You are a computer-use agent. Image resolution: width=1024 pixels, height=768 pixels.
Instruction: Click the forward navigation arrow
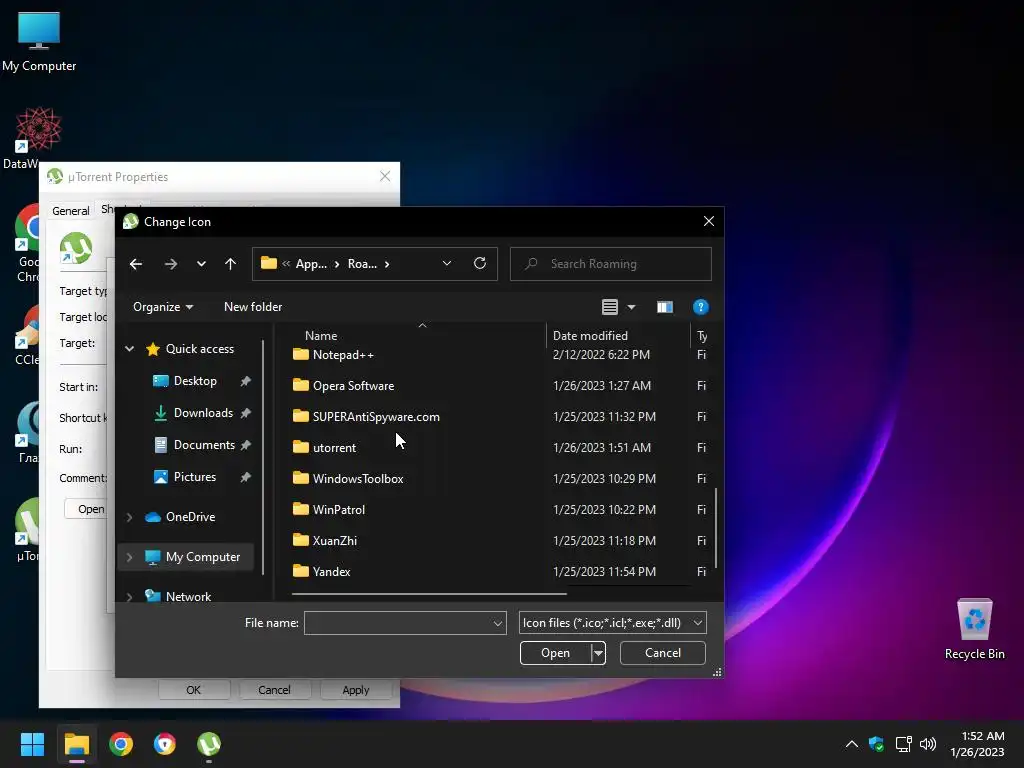click(170, 264)
